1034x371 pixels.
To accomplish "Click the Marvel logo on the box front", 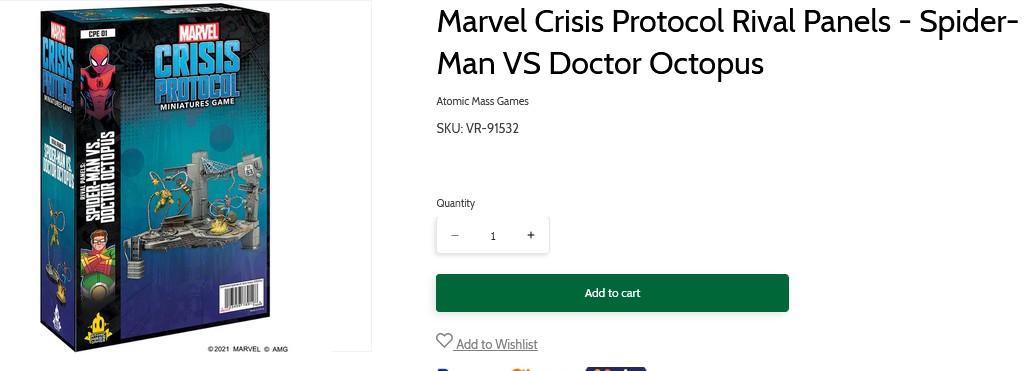I will [x=198, y=32].
